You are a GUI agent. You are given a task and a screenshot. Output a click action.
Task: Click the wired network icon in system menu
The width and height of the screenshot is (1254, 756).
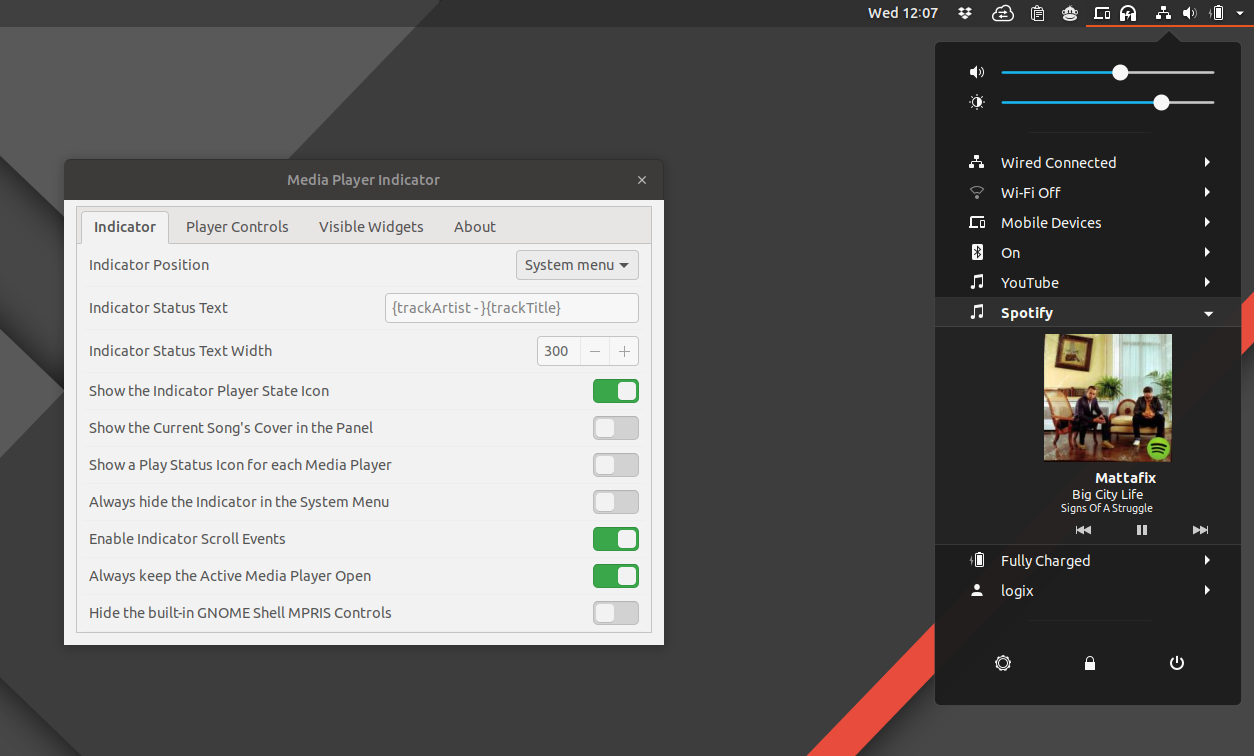pos(977,162)
